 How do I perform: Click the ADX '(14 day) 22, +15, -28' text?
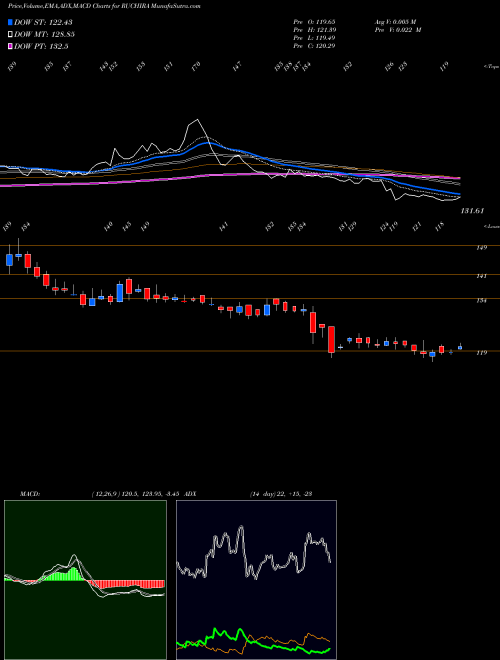280,494
